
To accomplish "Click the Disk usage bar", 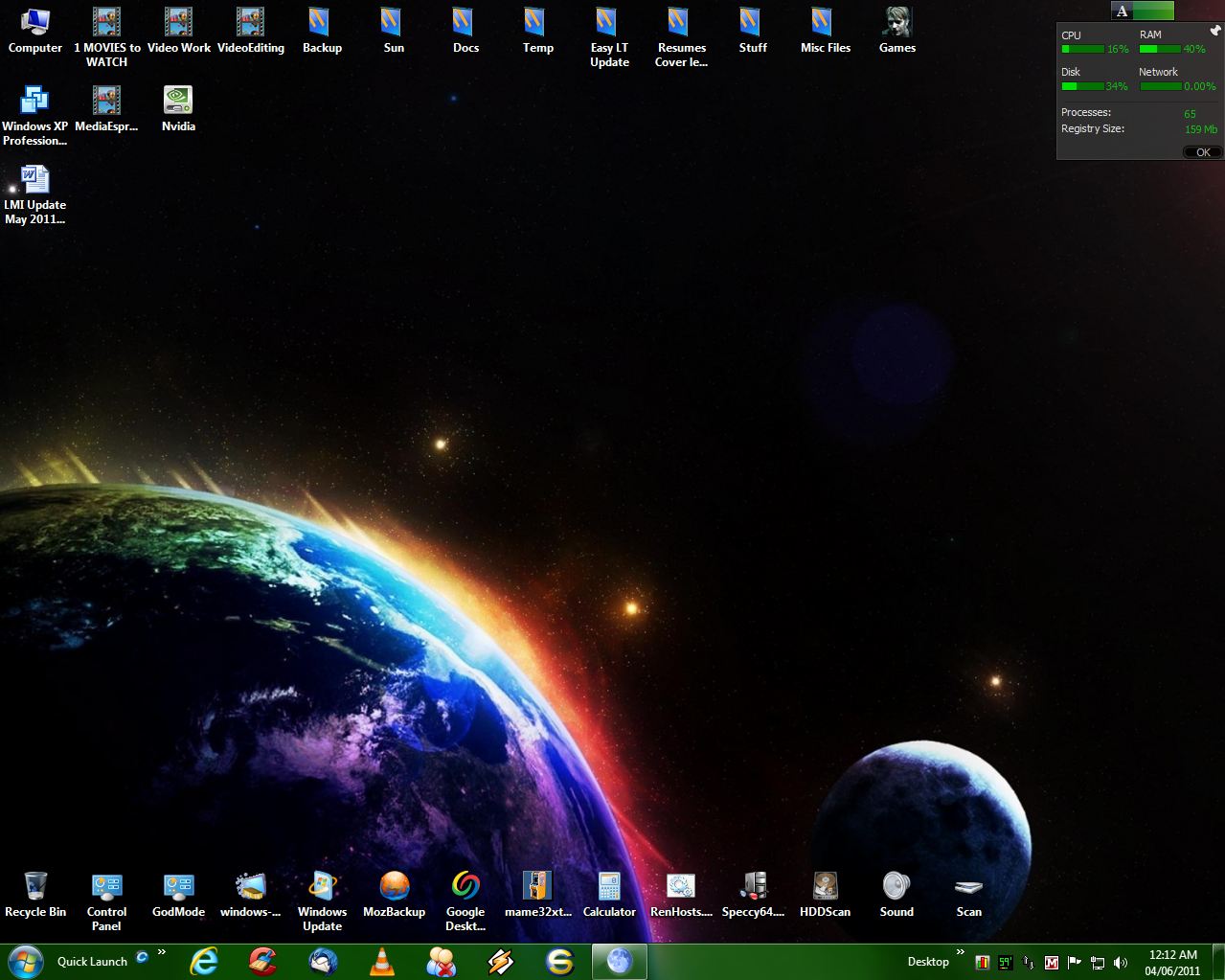I will tap(1082, 86).
